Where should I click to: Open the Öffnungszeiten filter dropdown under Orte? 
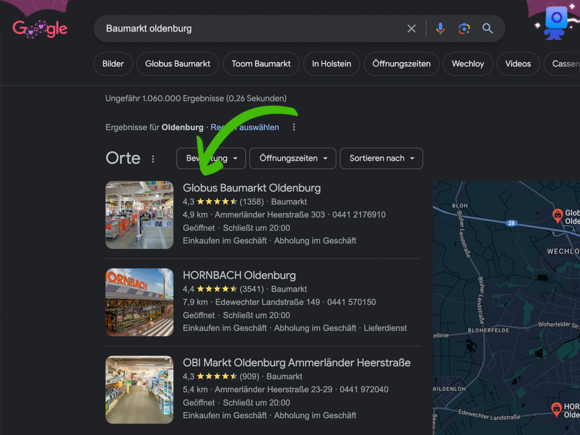[293, 158]
